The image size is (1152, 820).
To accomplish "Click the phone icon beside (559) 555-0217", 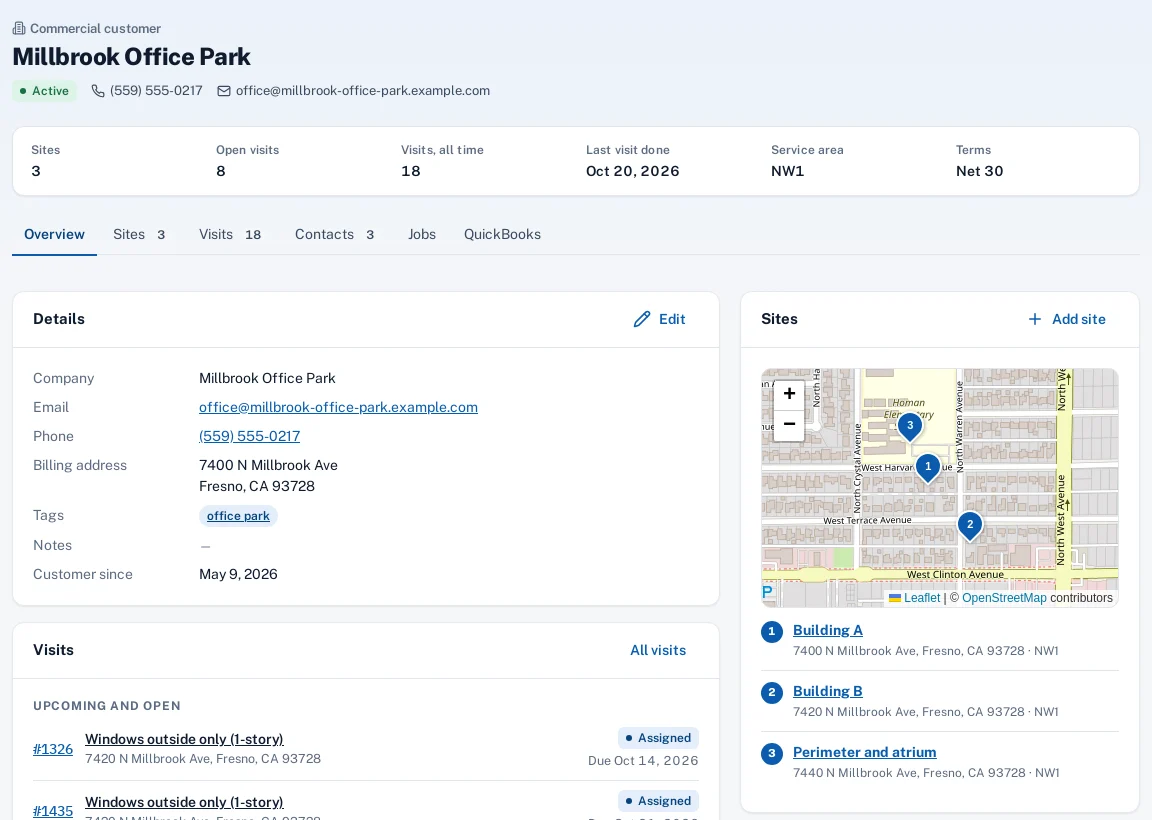I will point(98,91).
